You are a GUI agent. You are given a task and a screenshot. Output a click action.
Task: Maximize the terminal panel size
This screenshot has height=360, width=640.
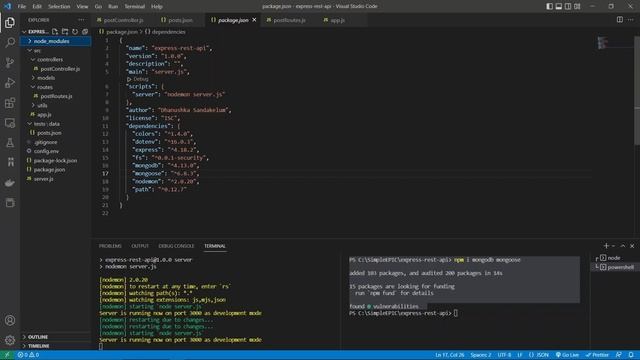pyautogui.click(x=623, y=246)
